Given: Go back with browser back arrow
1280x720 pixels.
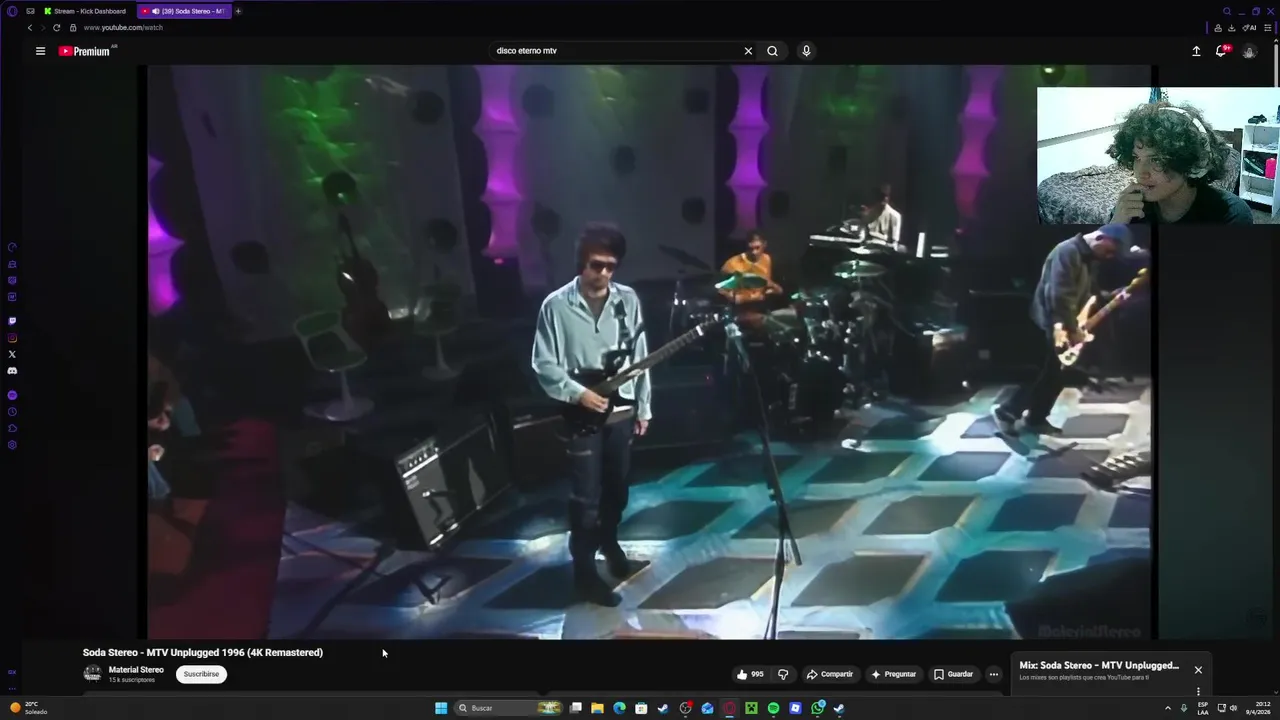Looking at the screenshot, I should click(x=29, y=28).
